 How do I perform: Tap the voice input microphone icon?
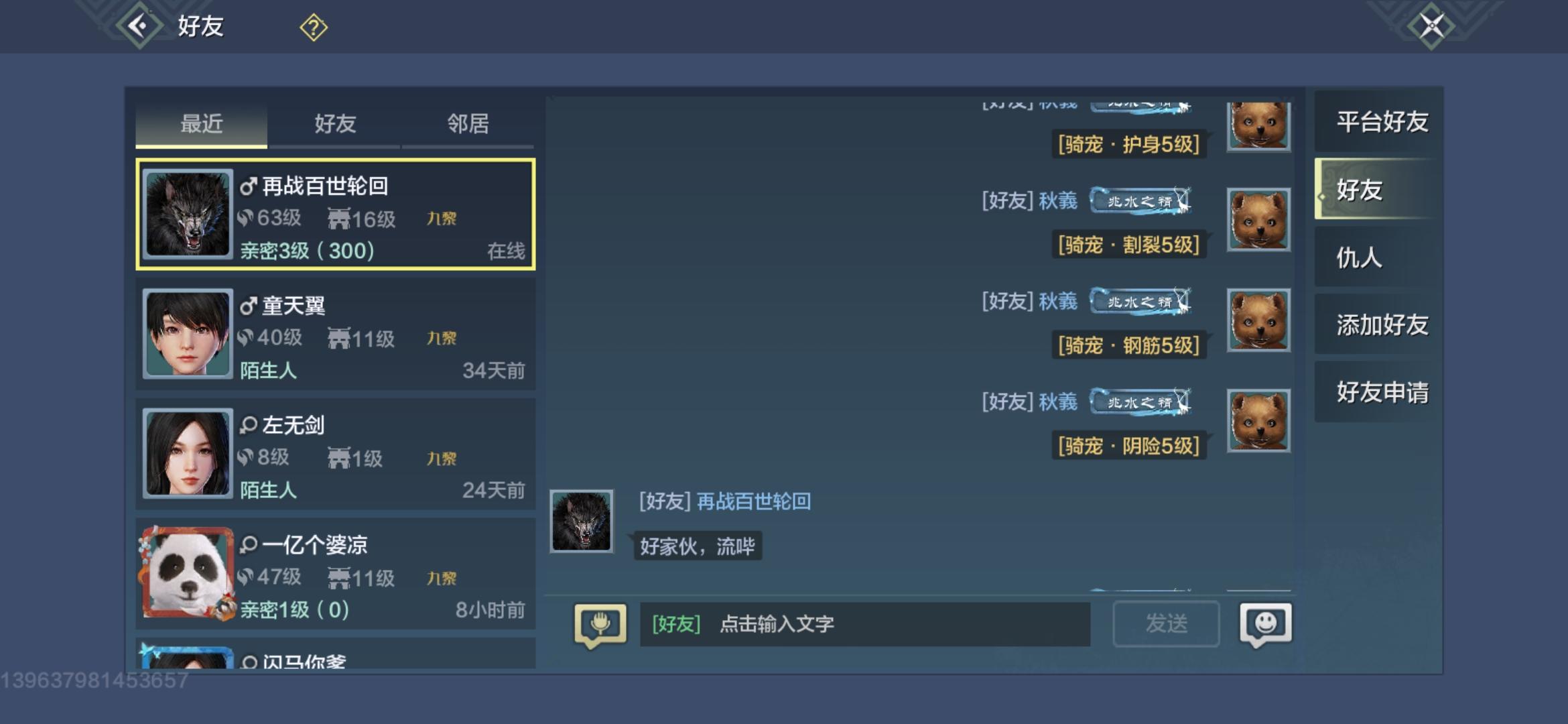pyautogui.click(x=600, y=625)
